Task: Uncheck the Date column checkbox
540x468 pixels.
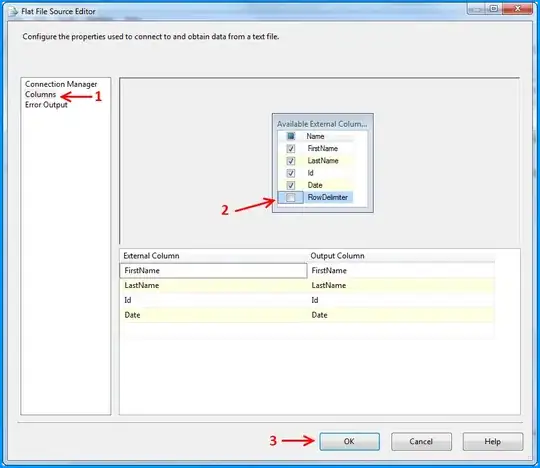Action: tap(291, 185)
